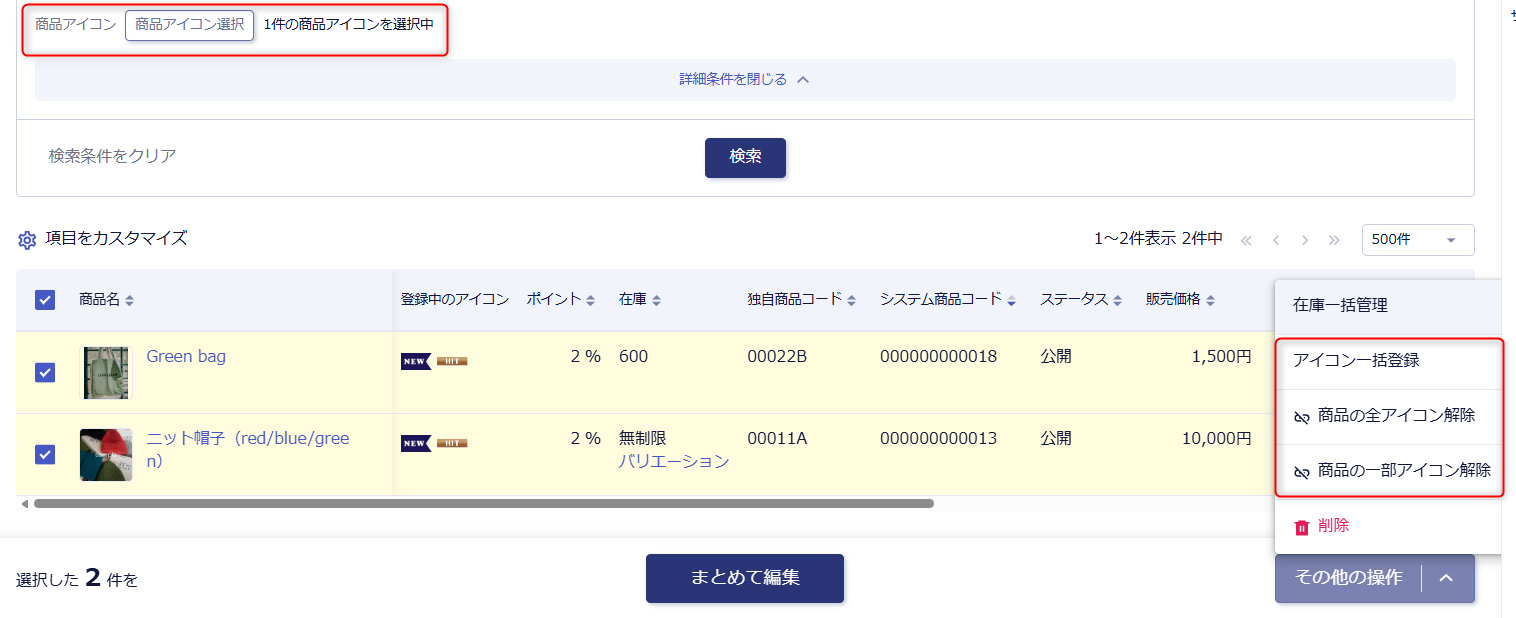The height and width of the screenshot is (618, 1516).
Task: Toggle the select-all checkbox in table header
Action: 45,300
